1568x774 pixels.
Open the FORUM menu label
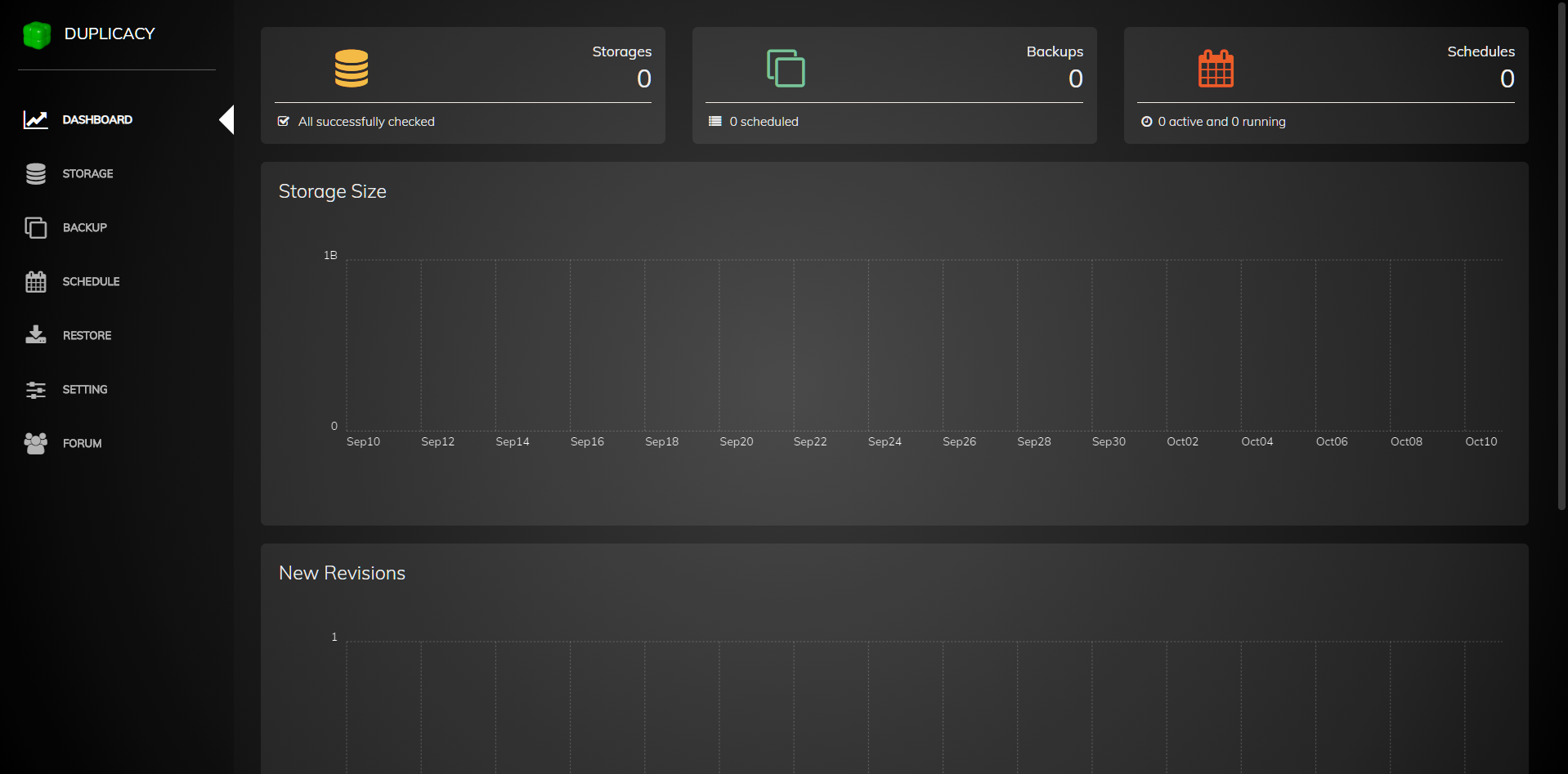(x=82, y=444)
